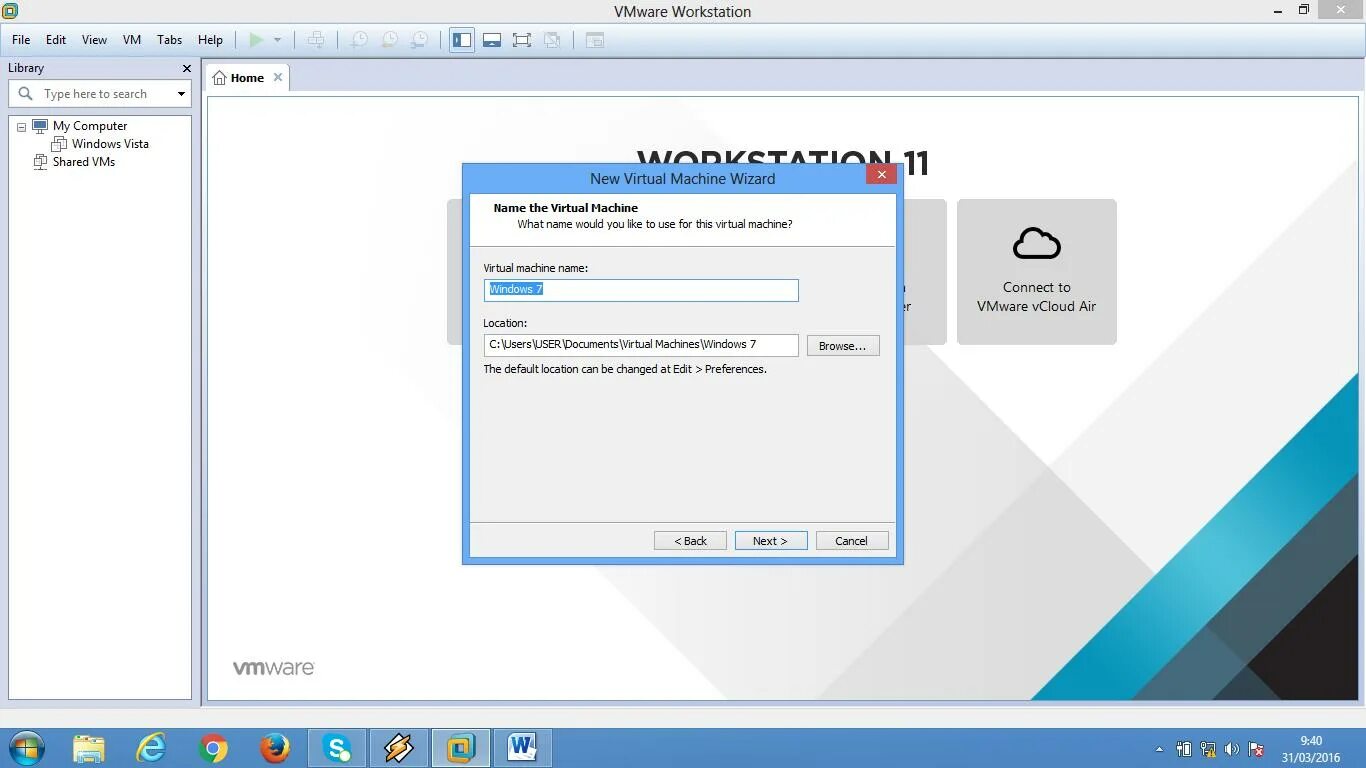Click the Take Snapshot toolbar icon
The image size is (1366, 768).
(x=358, y=40)
